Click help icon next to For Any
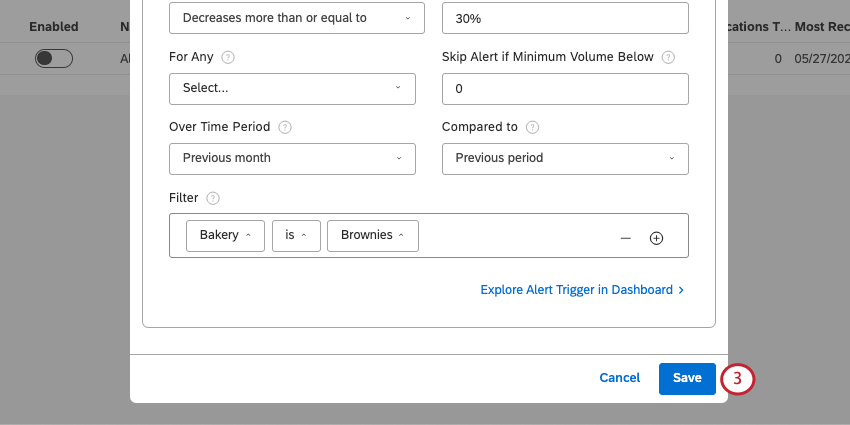Screen dimensions: 850x425 (x=228, y=58)
